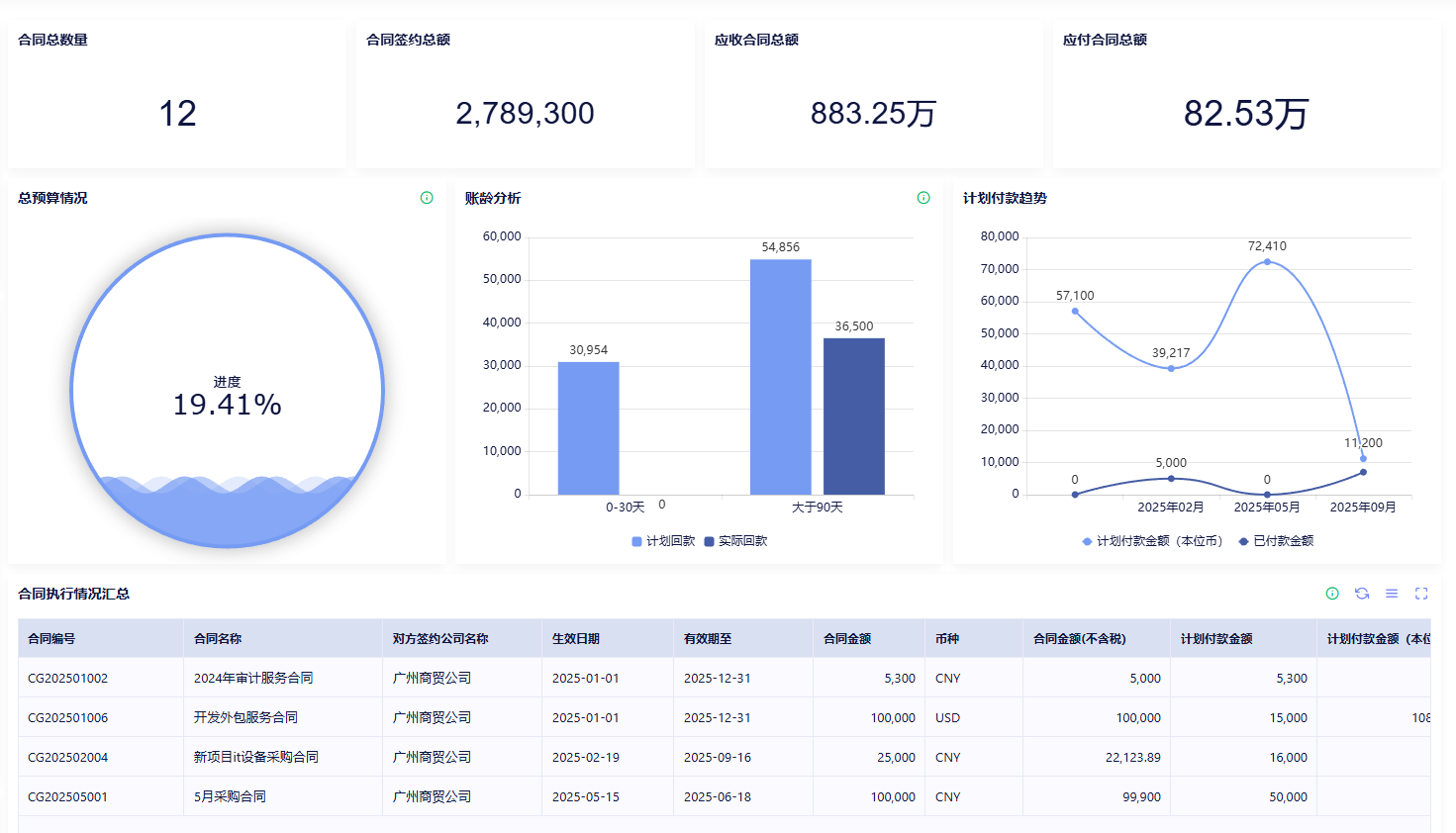Viewport: 1456px width, 833px height.
Task: Click info icon on 账龄分析 panel
Action: (923, 198)
